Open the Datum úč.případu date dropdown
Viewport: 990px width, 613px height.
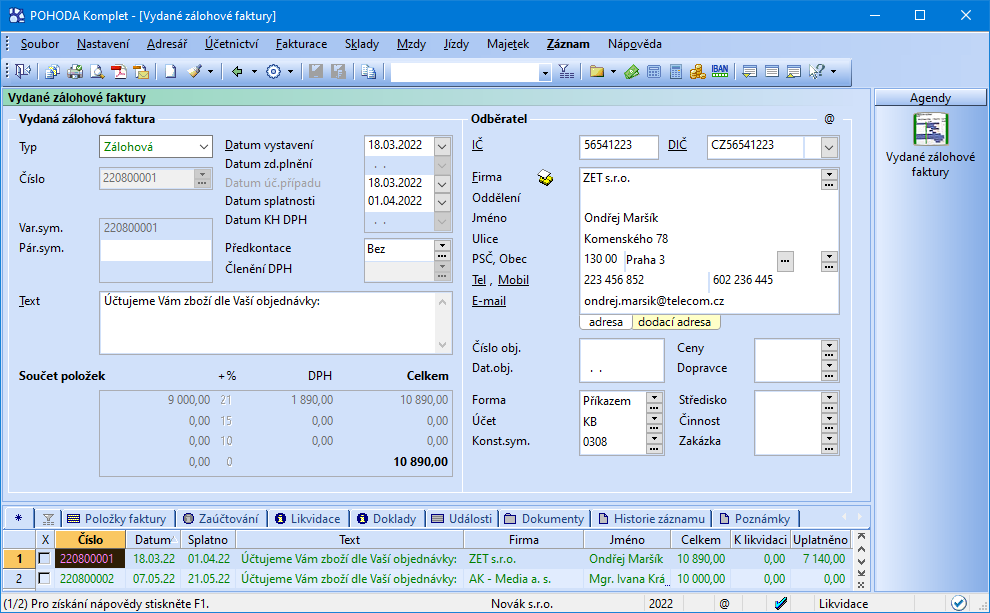tap(442, 184)
